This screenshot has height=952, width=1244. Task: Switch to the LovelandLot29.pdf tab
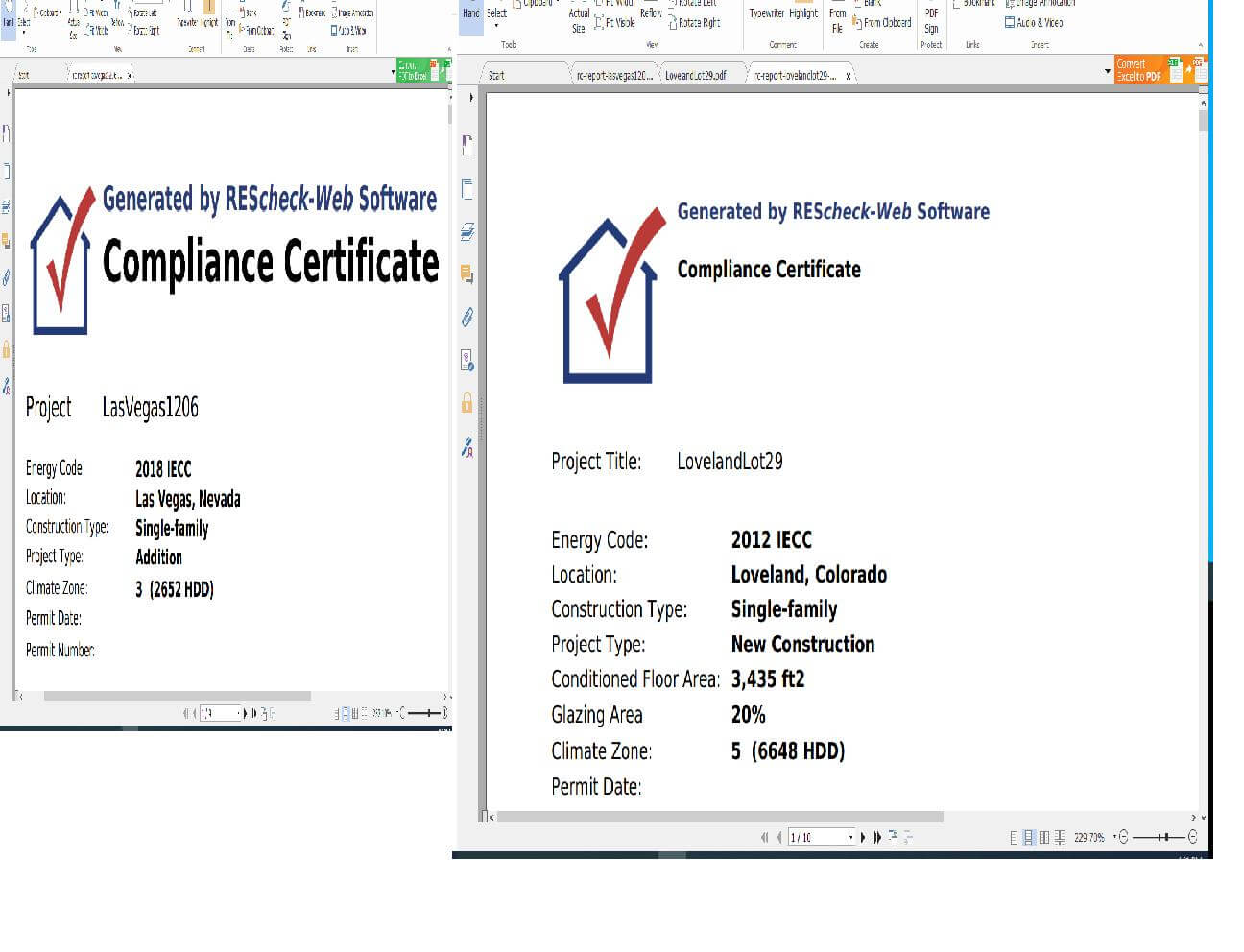[696, 75]
